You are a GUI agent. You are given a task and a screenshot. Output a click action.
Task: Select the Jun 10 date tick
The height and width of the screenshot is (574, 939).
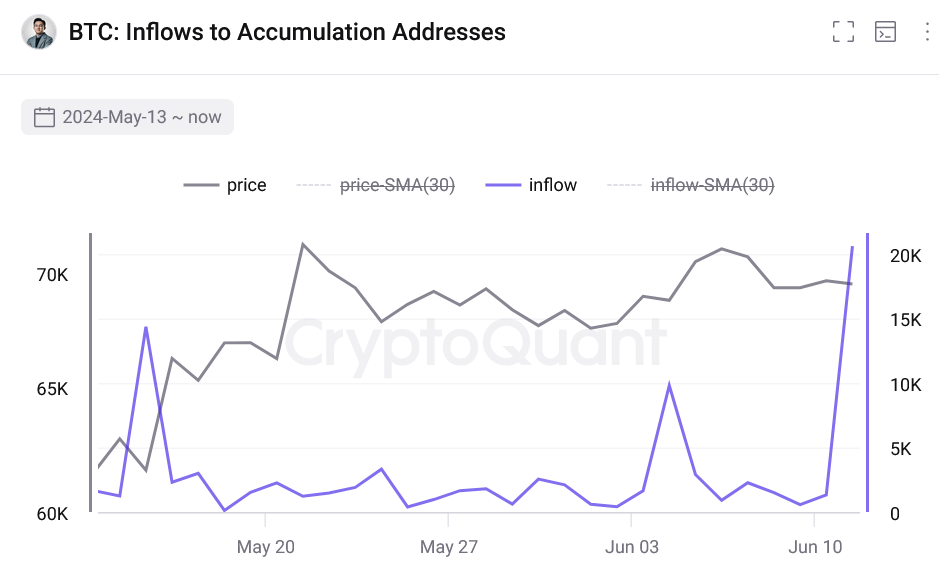tap(815, 547)
